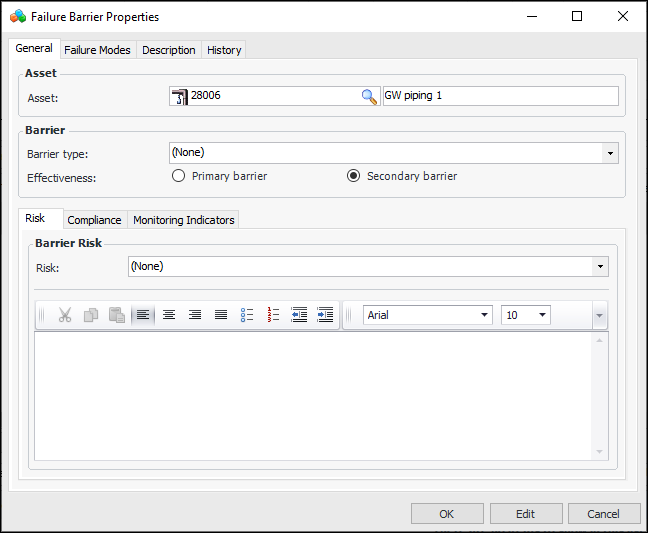Open the Barrier type dropdown
648x533 pixels.
click(609, 153)
